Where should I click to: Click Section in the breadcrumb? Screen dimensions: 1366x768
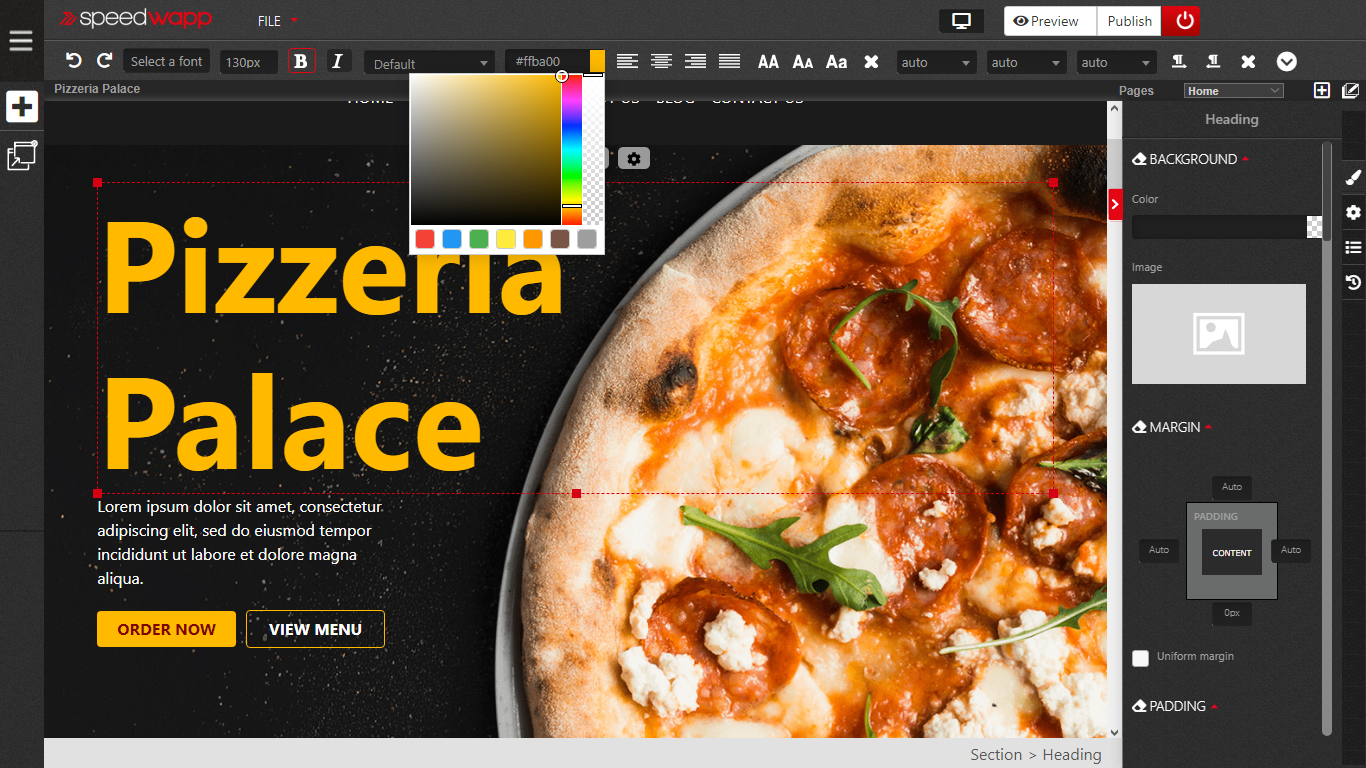(x=996, y=755)
